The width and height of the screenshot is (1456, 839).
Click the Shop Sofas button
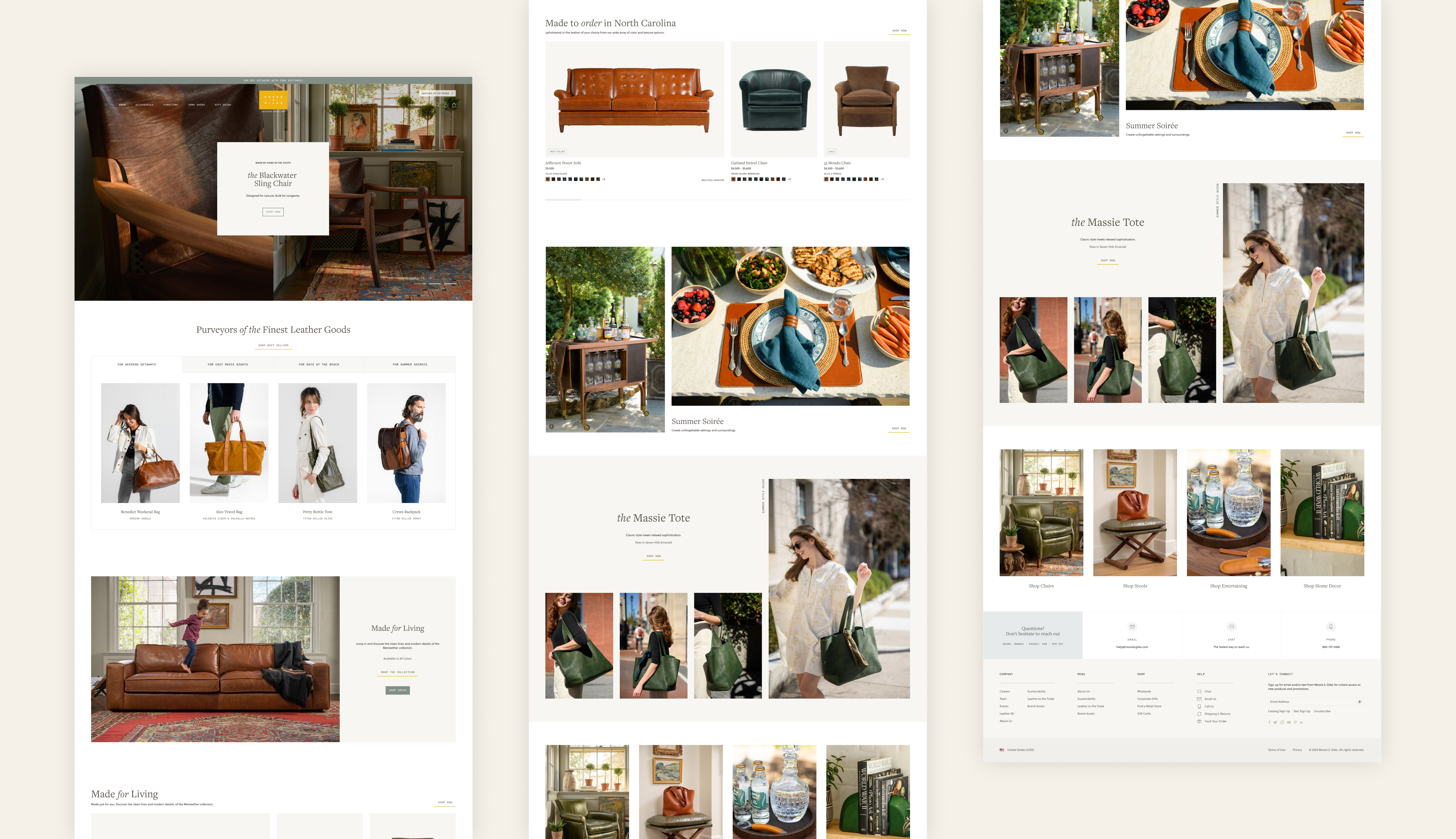[397, 690]
